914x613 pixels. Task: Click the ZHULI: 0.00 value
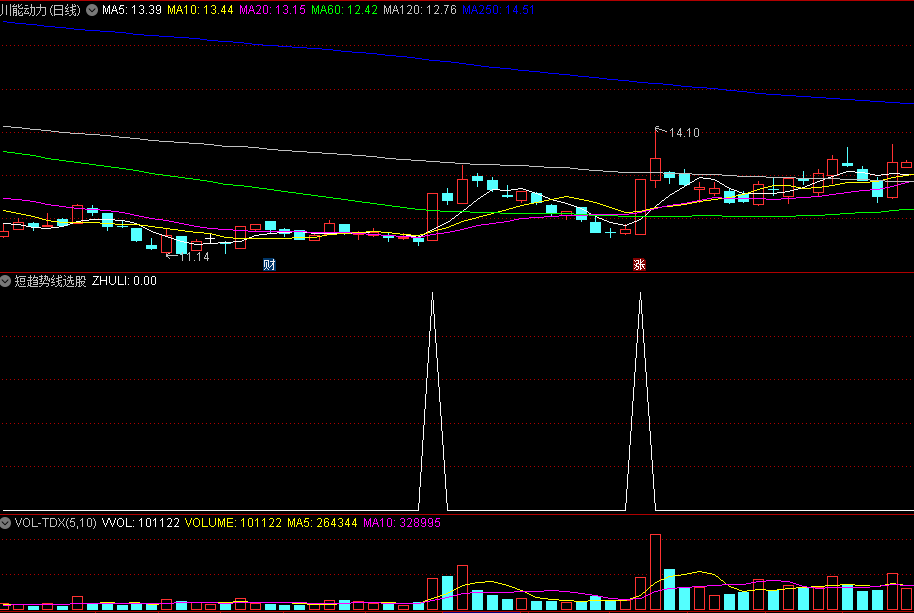[x=124, y=281]
